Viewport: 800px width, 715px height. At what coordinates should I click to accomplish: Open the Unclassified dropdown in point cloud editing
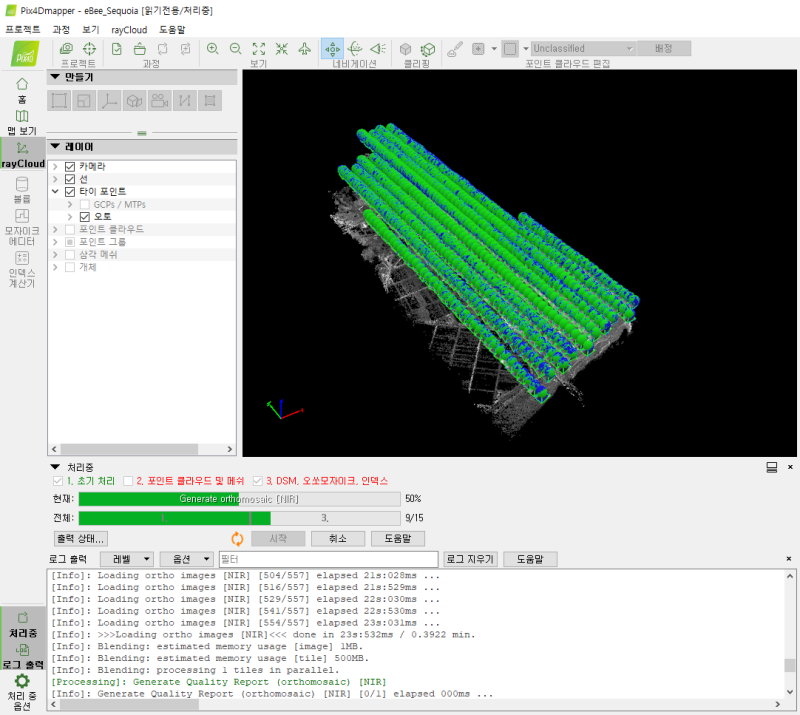tap(583, 47)
